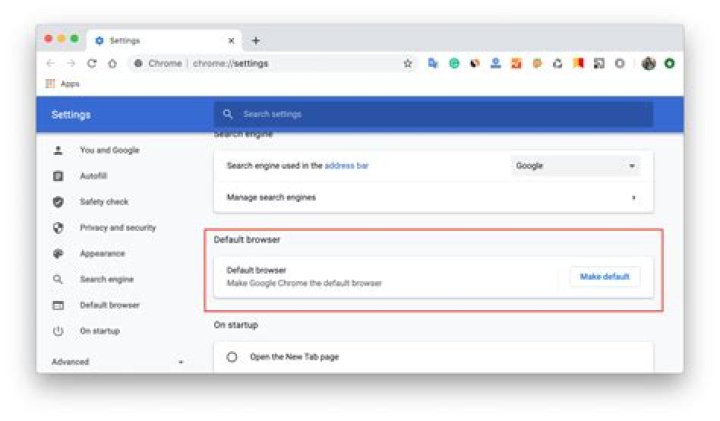Viewport: 720px width, 421px height.
Task: Open the recycle arrows extension icon
Action: [x=557, y=63]
